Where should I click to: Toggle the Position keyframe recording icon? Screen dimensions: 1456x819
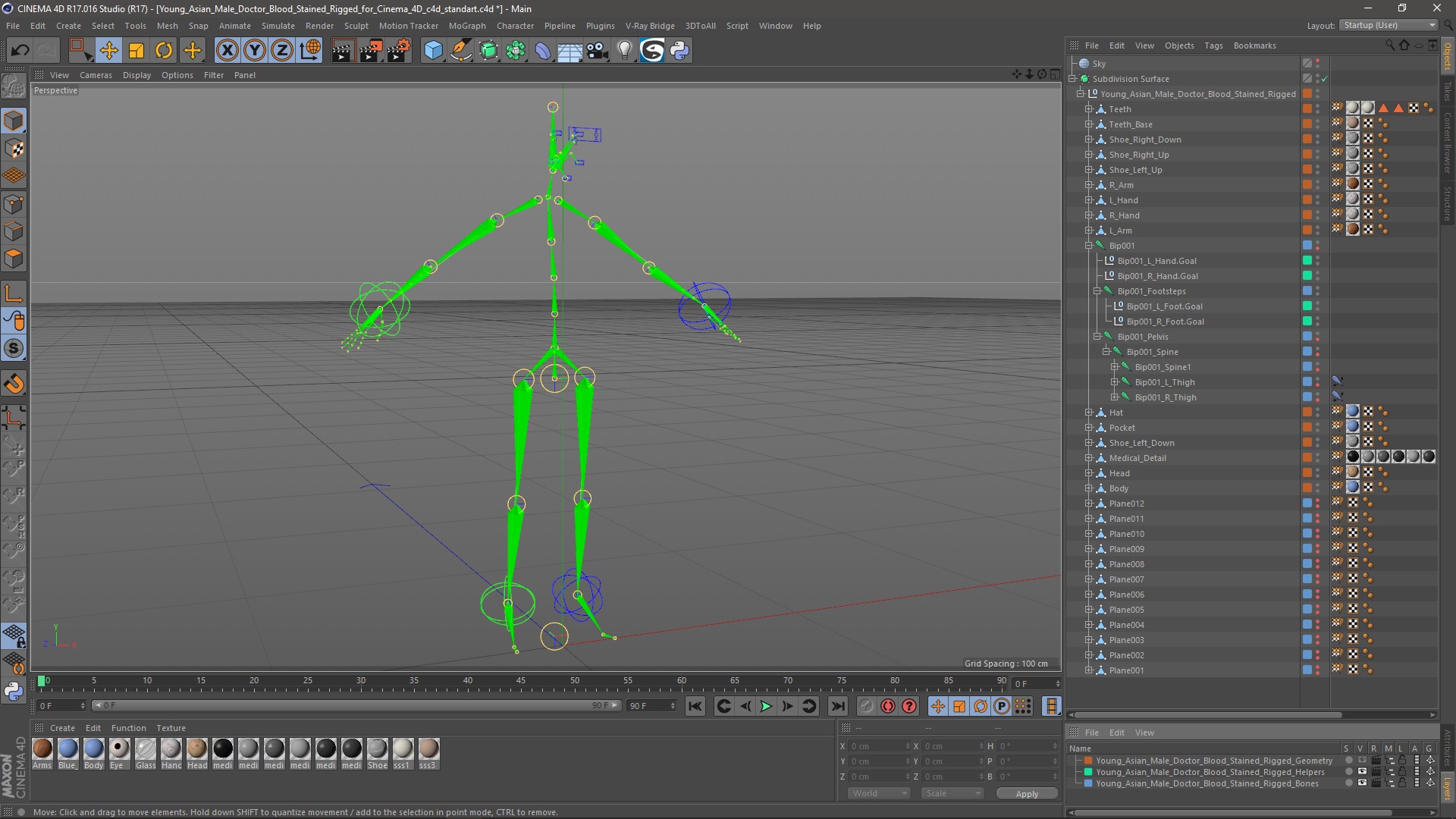coord(938,706)
